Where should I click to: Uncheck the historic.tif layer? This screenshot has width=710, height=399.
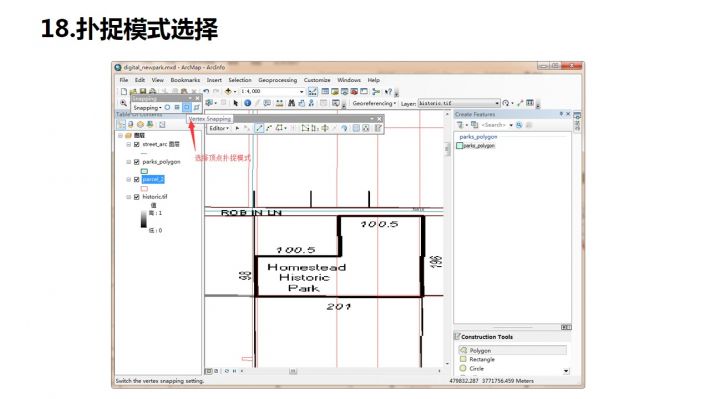point(136,197)
